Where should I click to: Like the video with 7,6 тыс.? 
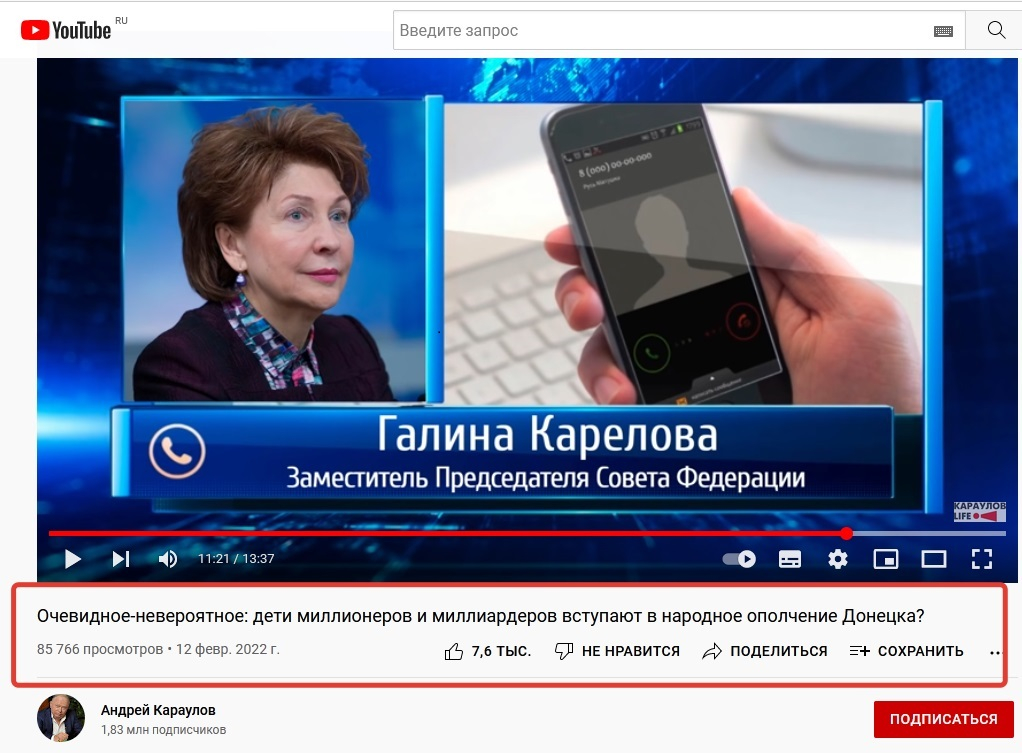488,651
